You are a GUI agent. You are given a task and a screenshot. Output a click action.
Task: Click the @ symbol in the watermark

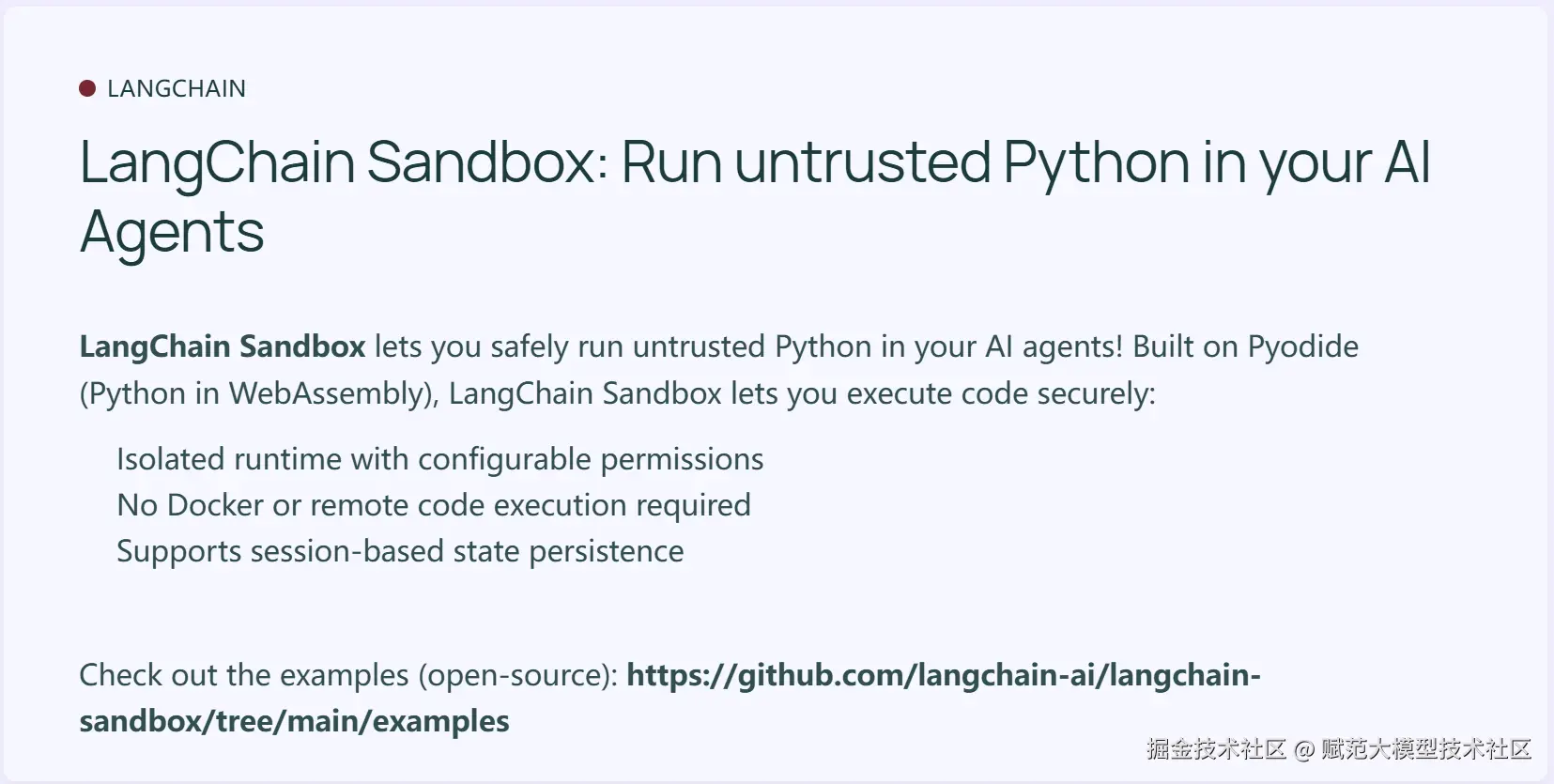tap(1303, 750)
